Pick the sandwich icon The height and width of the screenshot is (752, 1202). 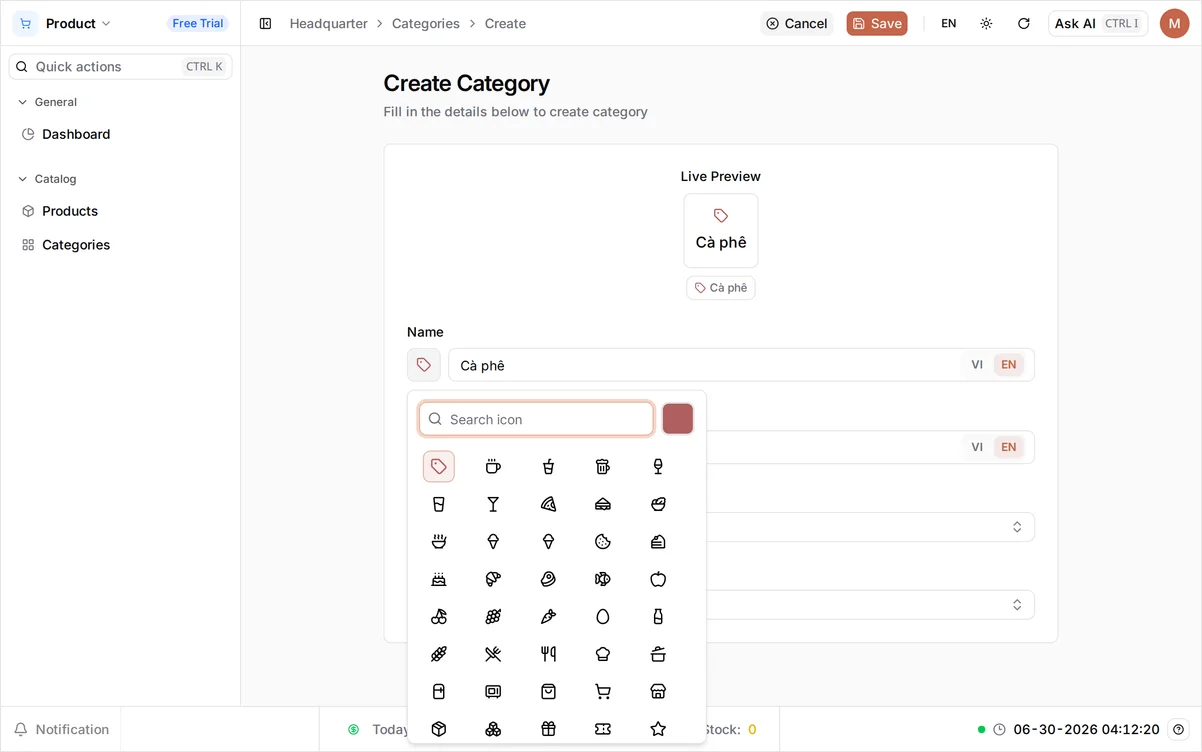(603, 504)
